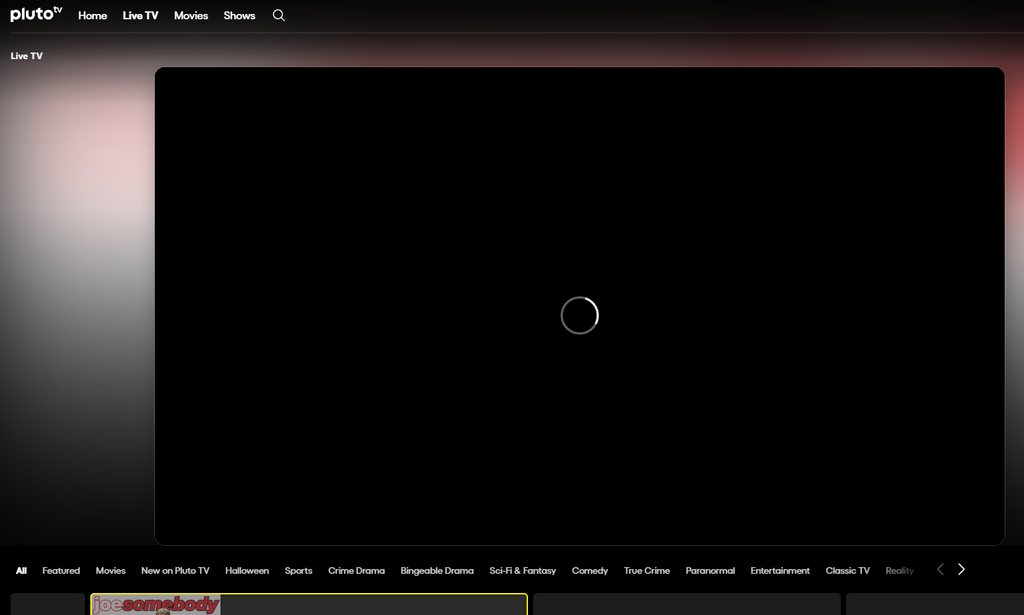Select the Entertainment category
The image size is (1024, 615).
[780, 571]
